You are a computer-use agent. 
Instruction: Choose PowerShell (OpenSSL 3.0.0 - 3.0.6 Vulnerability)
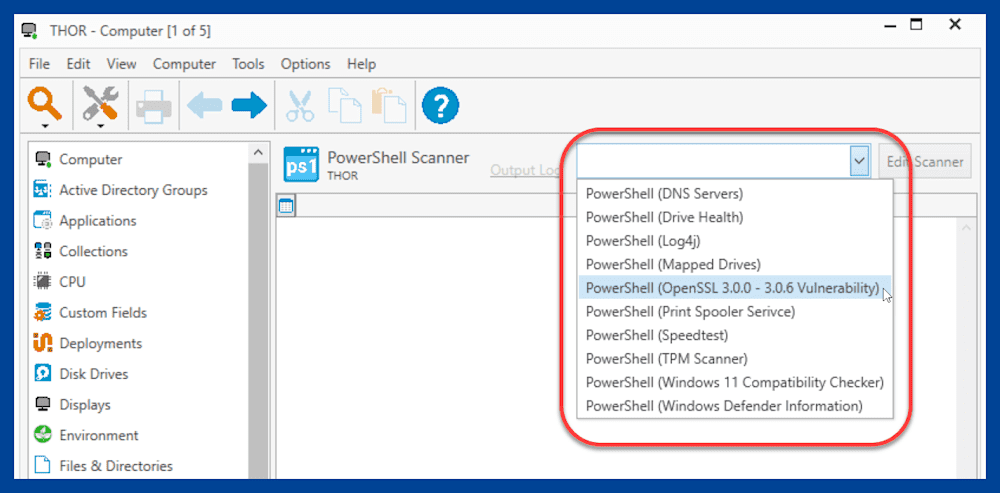(735, 288)
